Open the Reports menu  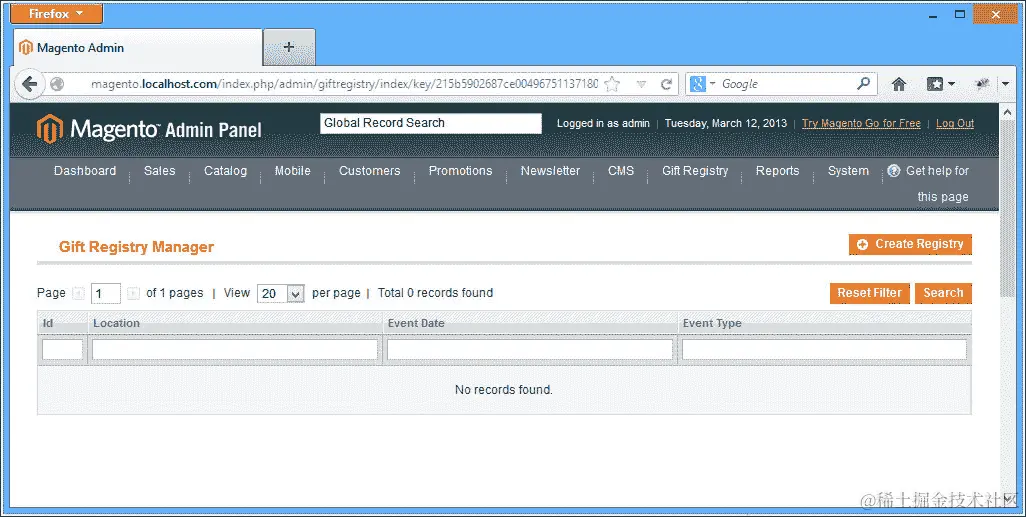point(777,171)
